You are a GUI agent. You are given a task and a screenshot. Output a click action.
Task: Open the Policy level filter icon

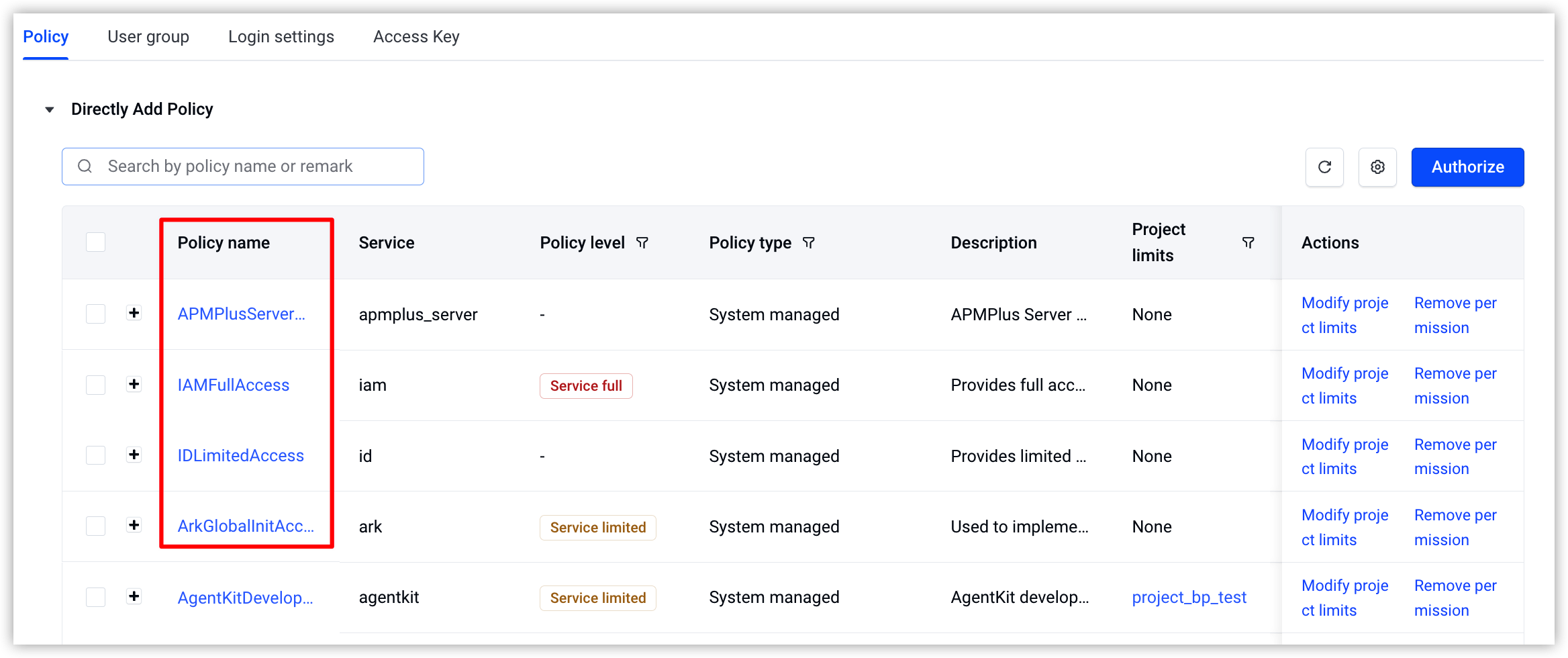[x=642, y=243]
